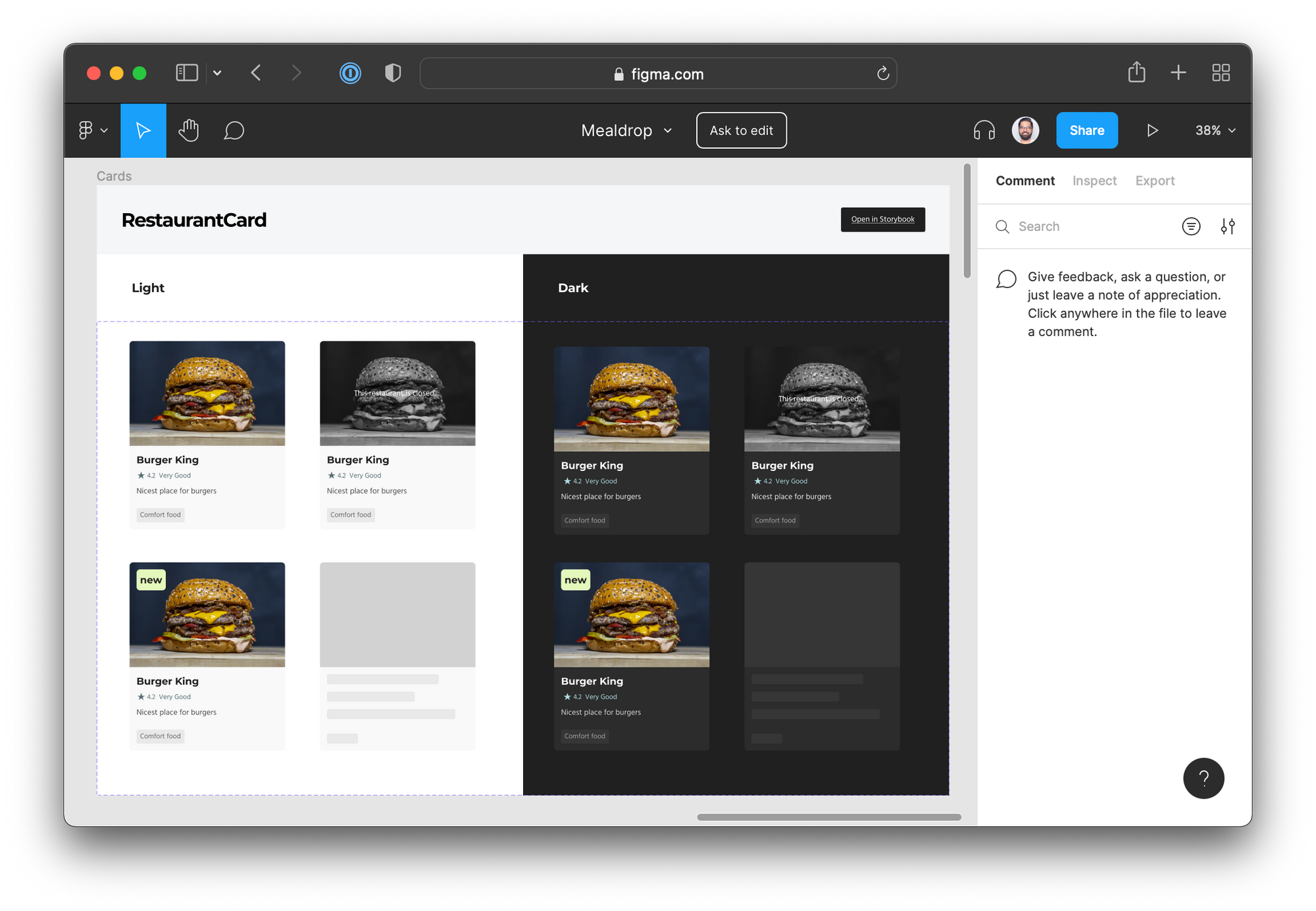1316x911 pixels.
Task: Open the Open in Storybook link
Action: click(x=882, y=219)
